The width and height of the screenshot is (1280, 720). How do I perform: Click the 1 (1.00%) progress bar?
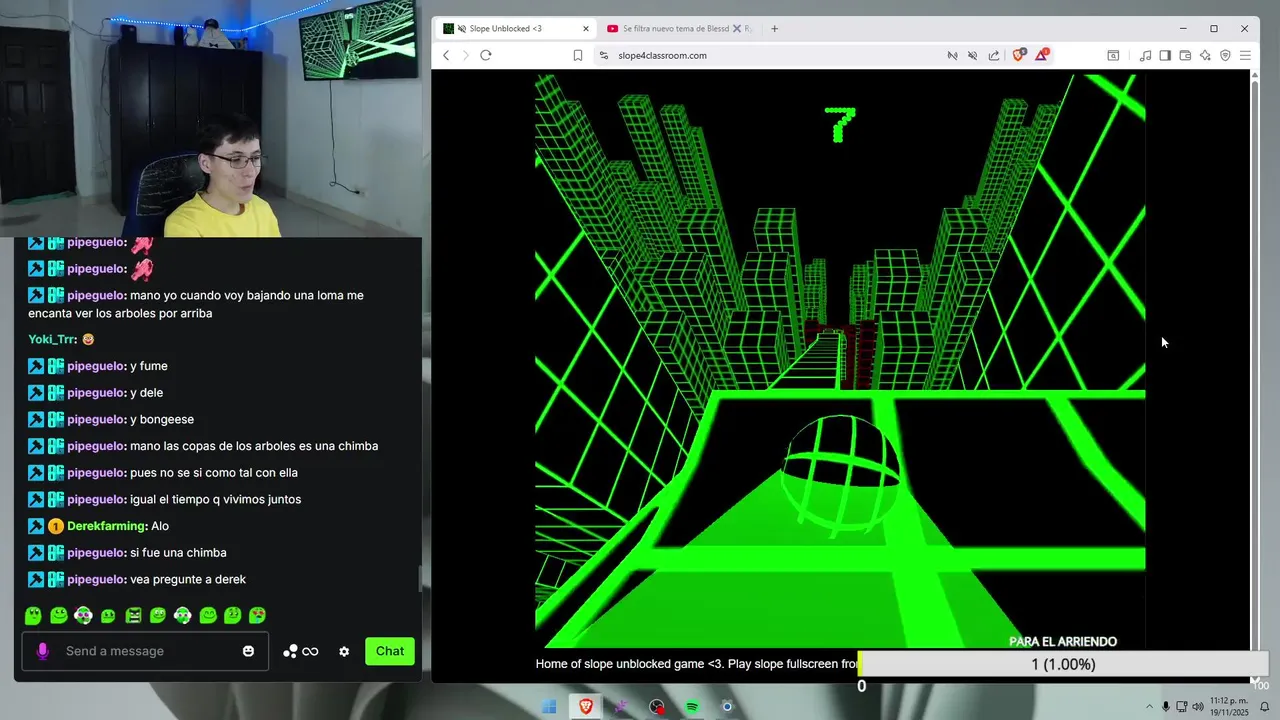[1063, 664]
